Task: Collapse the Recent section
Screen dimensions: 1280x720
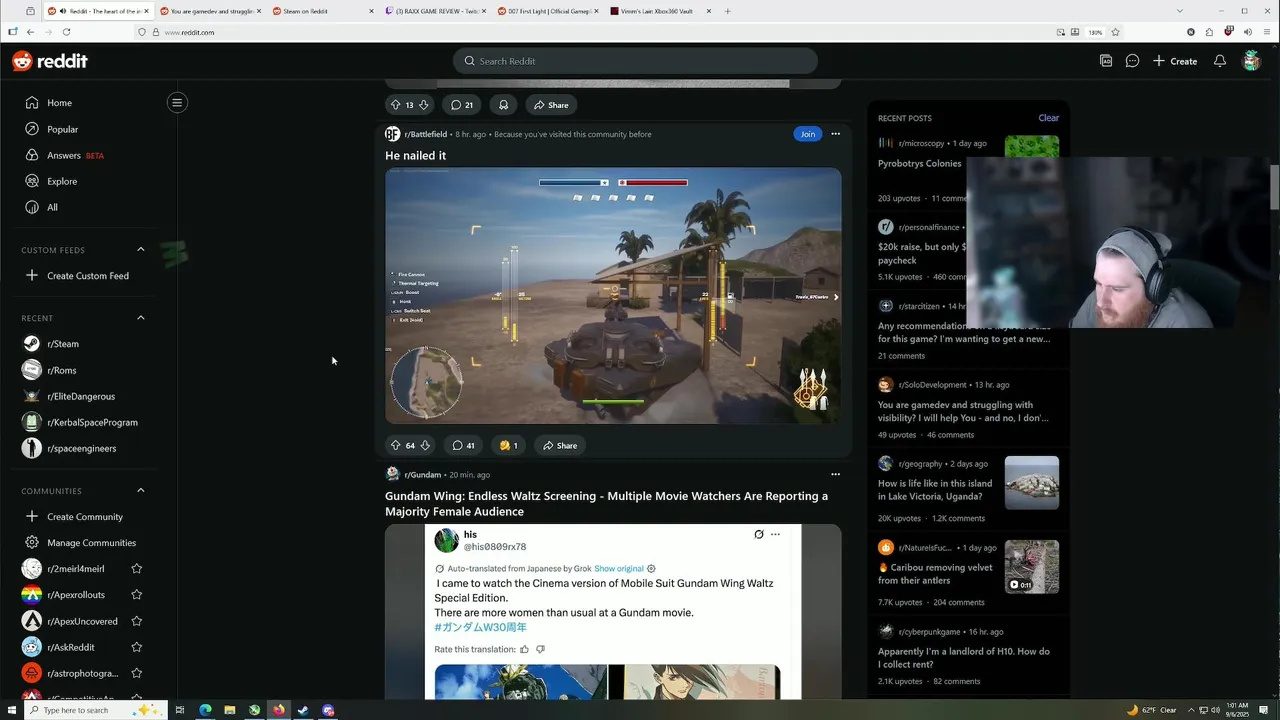Action: [x=140, y=317]
